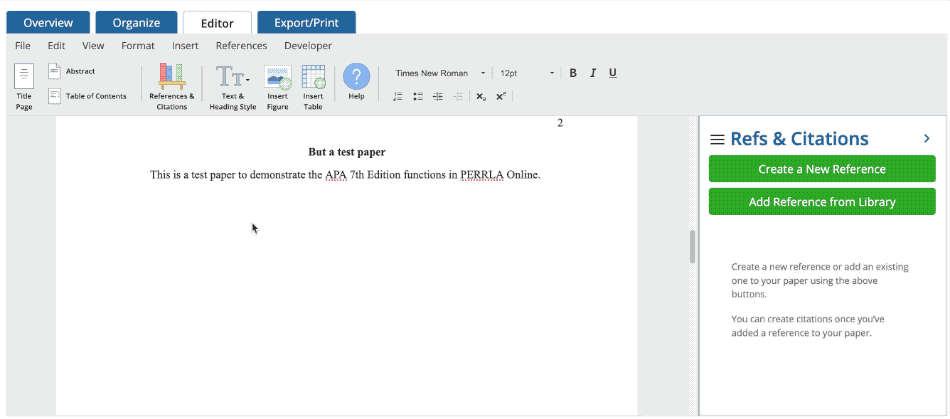Collapse the Refs & Citations panel chevron
This screenshot has width=950, height=419.
(x=926, y=139)
